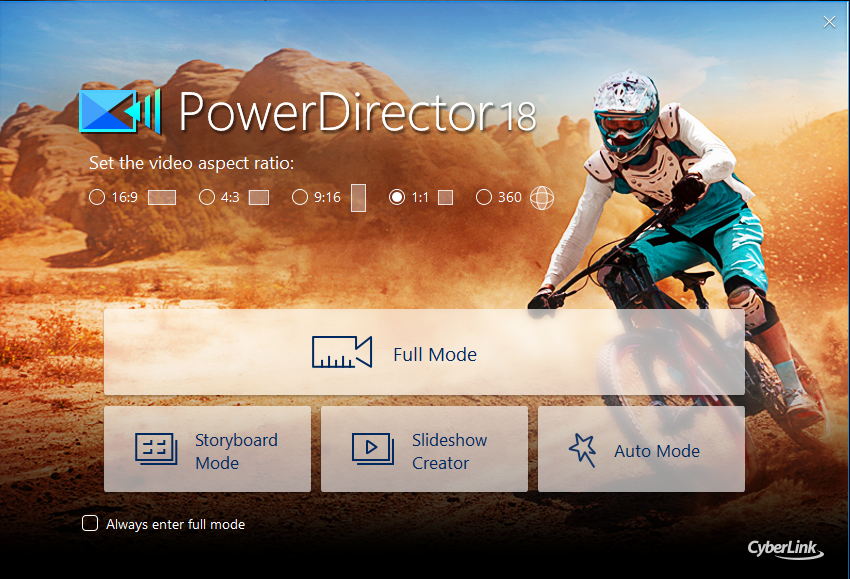Start the Slideshow Creator
The height and width of the screenshot is (579, 850).
[424, 448]
